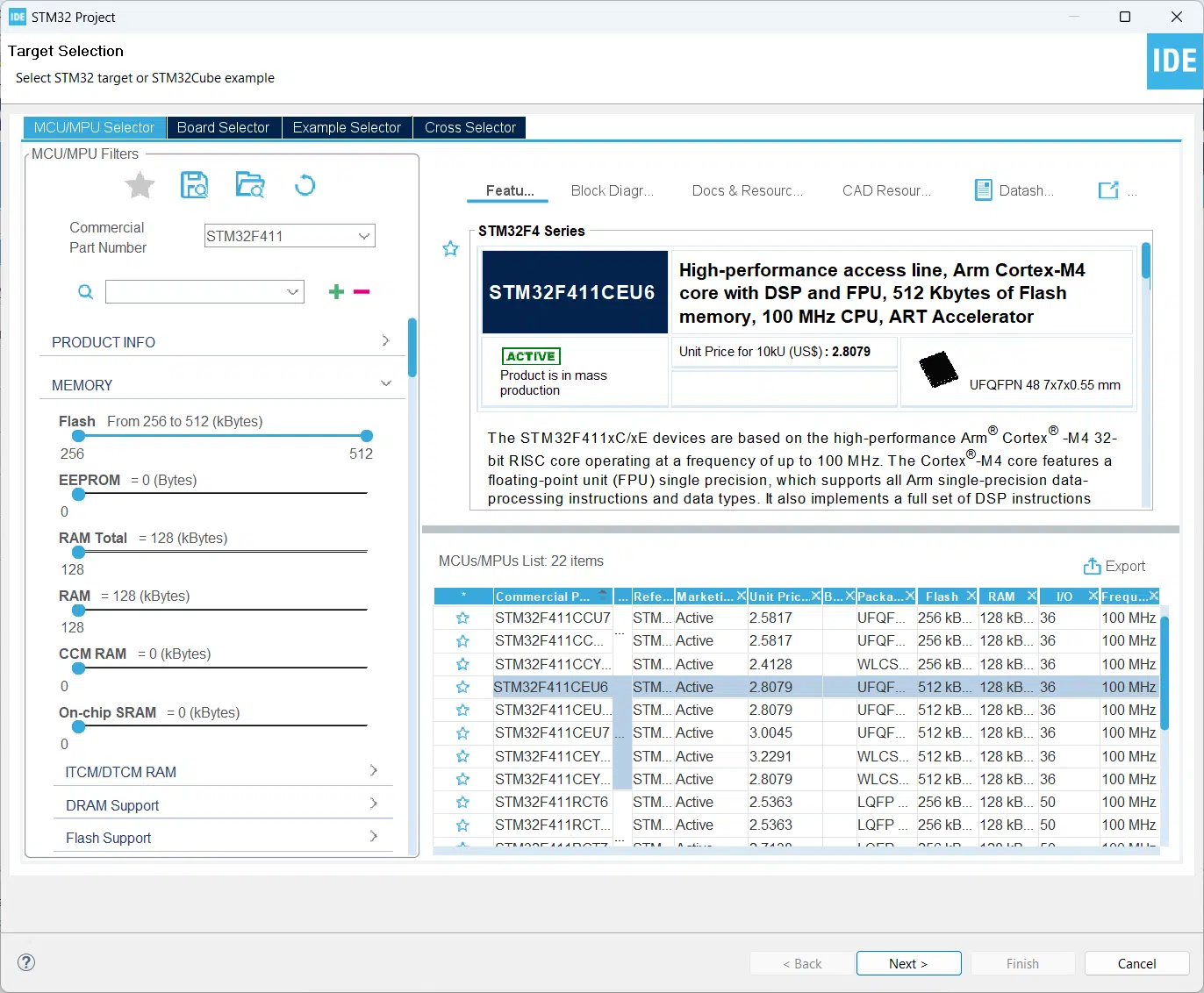Screen dimensions: 1204x993
Task: Click the CCM RAM slider handle
Action: point(79,668)
